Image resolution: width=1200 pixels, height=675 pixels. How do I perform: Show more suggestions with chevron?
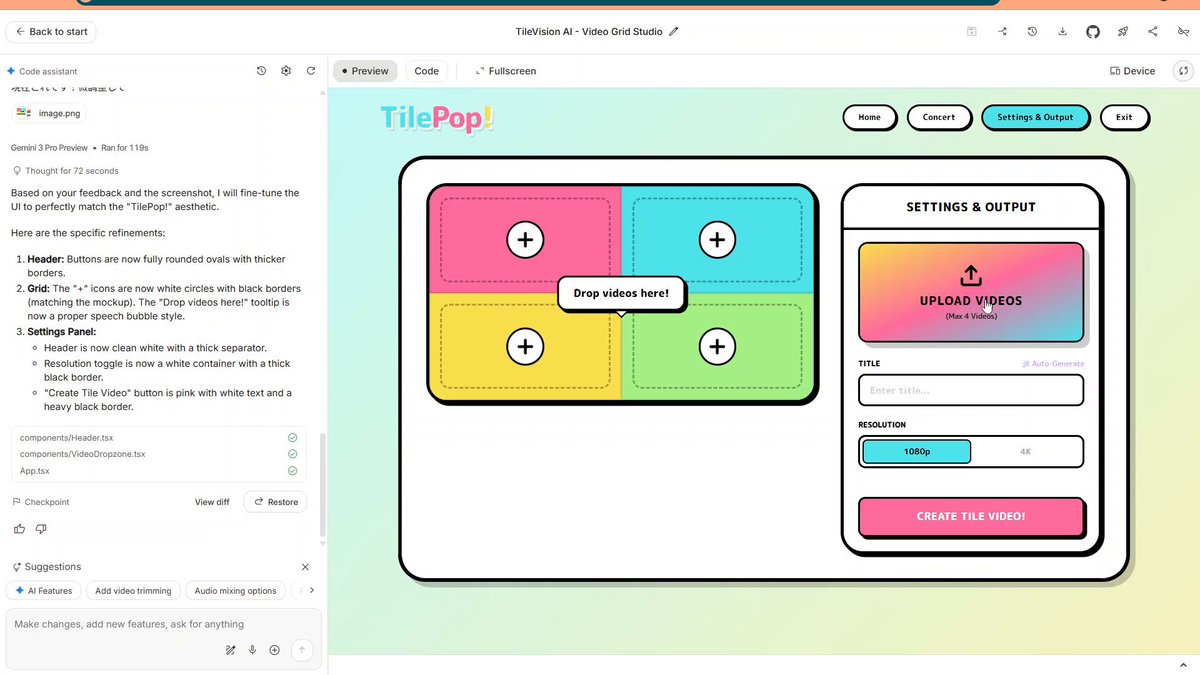pyautogui.click(x=312, y=590)
